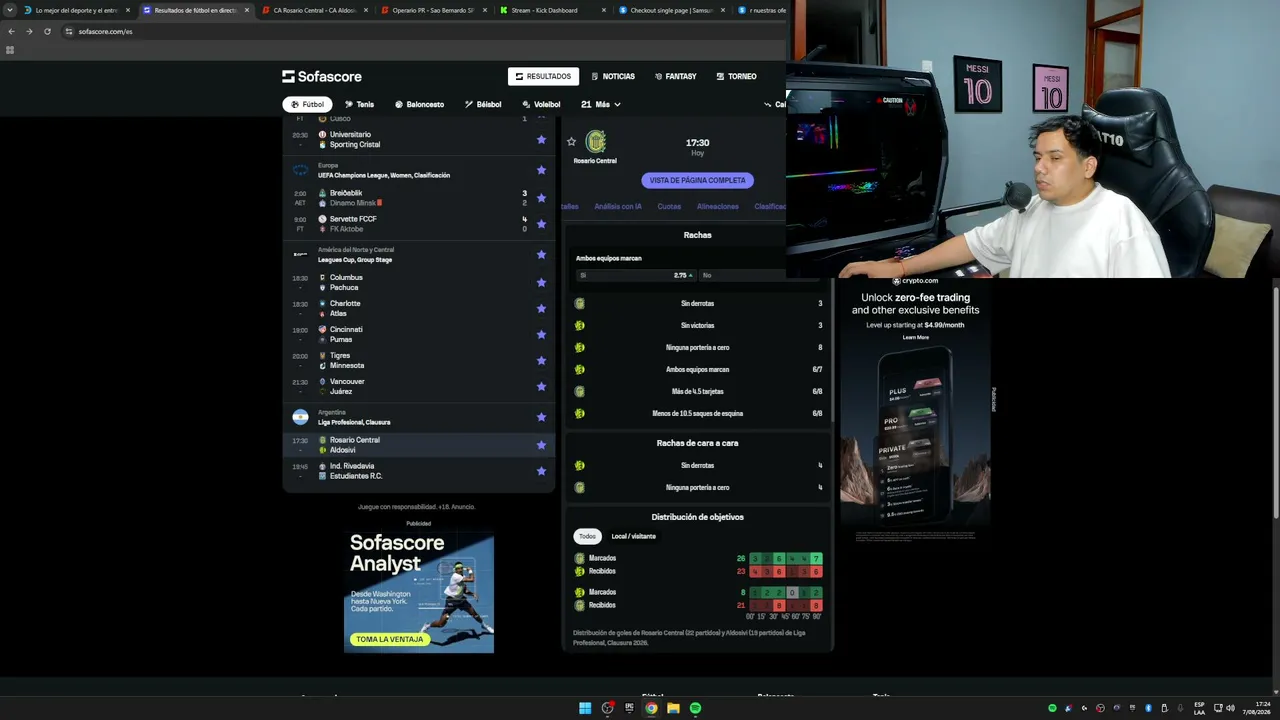Toggle favorite star for Rosario Central match header

pos(571,142)
